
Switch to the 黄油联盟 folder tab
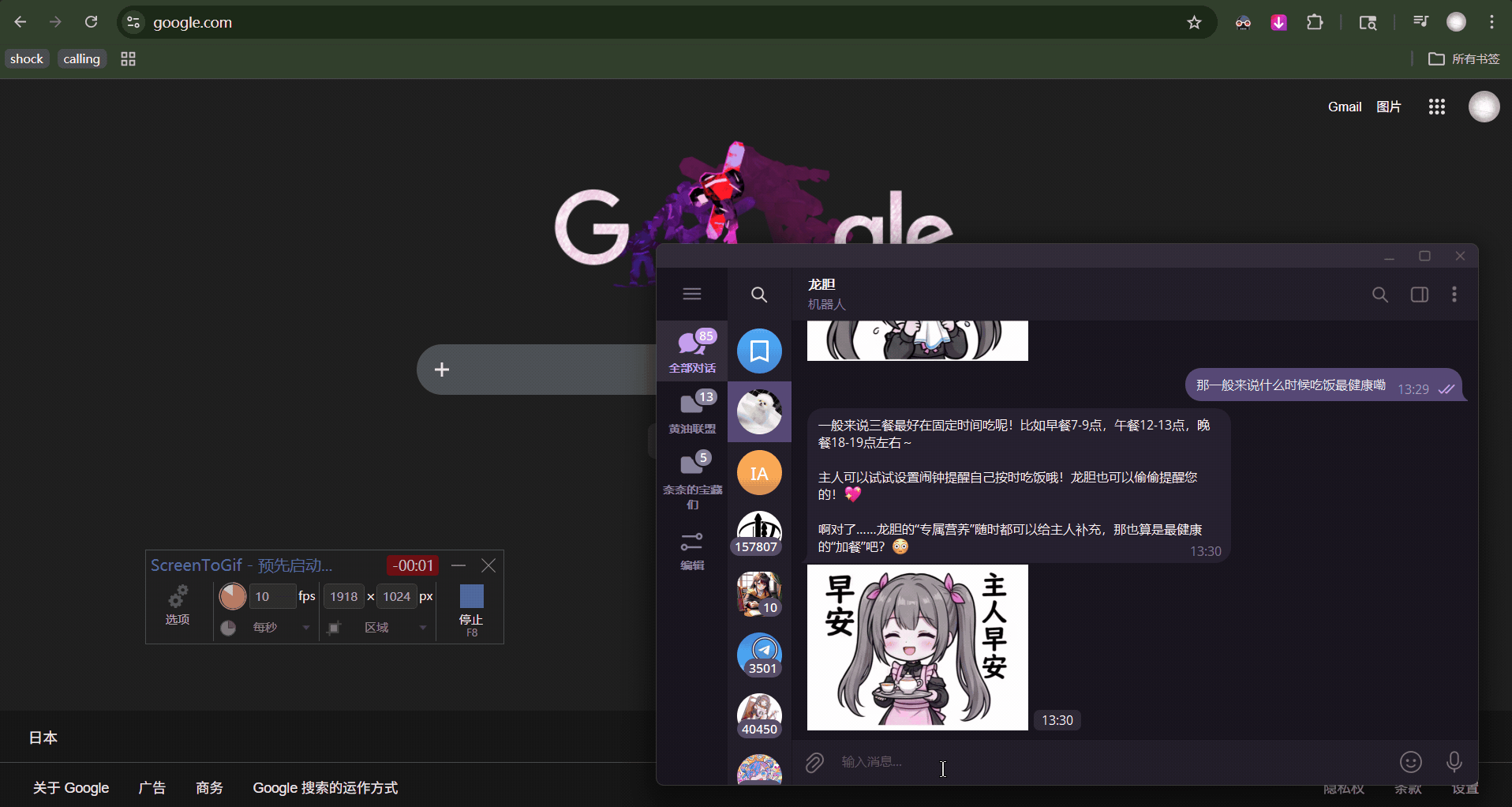click(x=691, y=411)
